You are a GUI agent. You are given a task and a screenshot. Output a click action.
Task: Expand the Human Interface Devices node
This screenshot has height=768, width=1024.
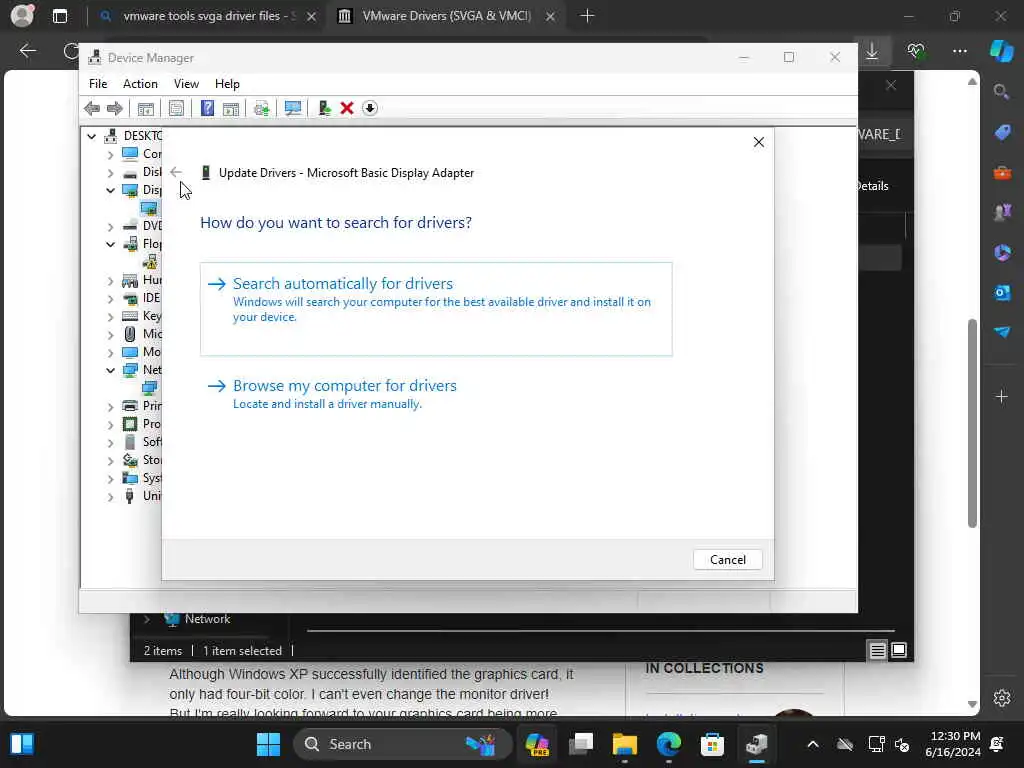tap(110, 280)
